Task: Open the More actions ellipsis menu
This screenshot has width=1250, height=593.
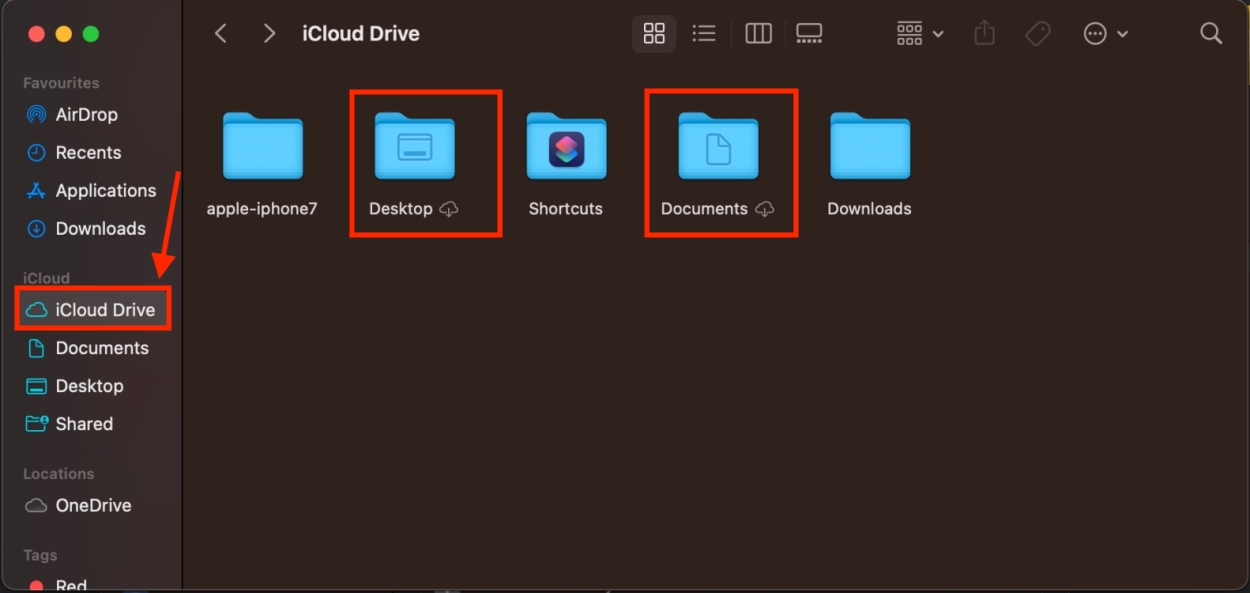Action: (x=1105, y=34)
